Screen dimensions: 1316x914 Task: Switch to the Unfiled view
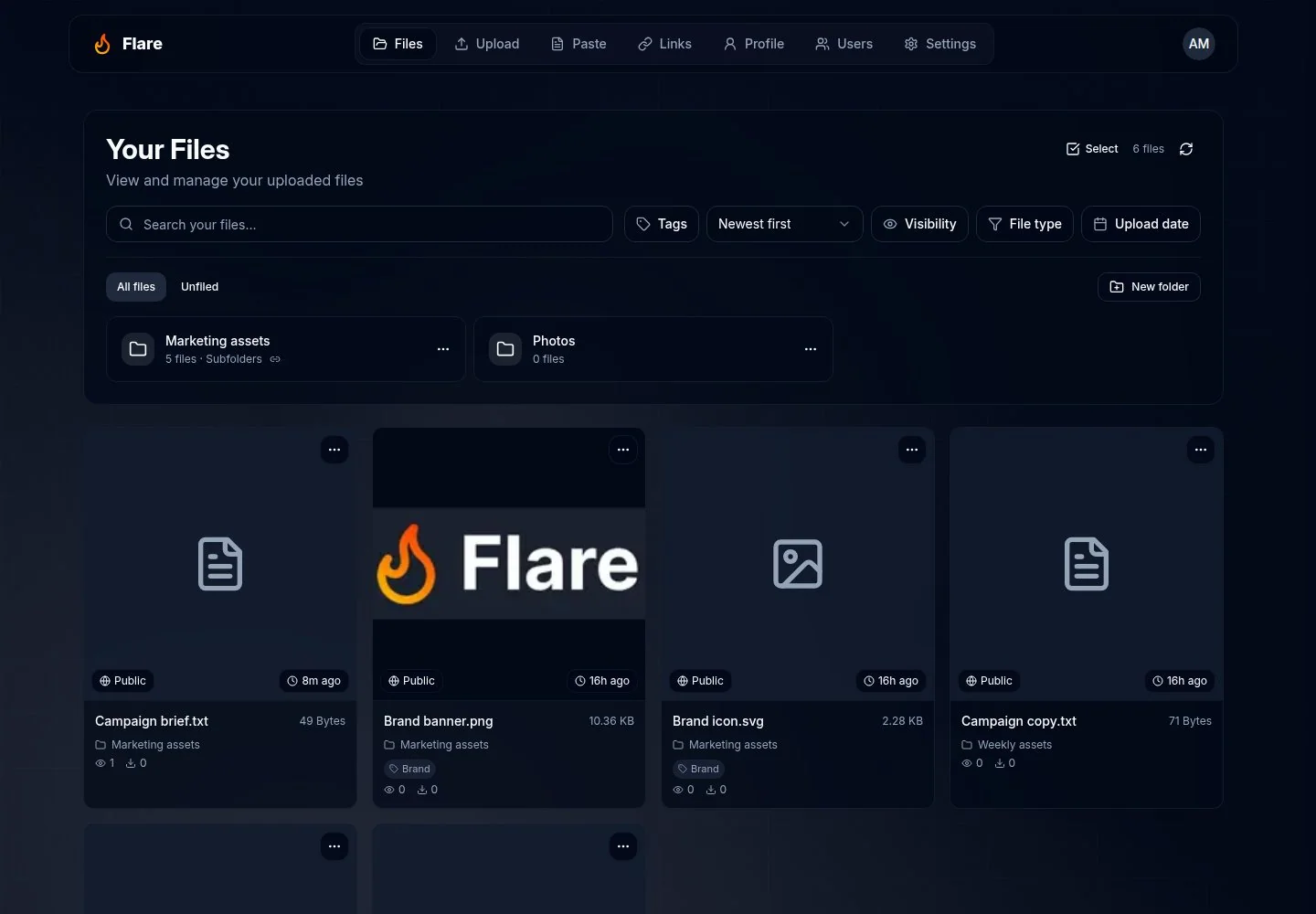[x=199, y=287]
